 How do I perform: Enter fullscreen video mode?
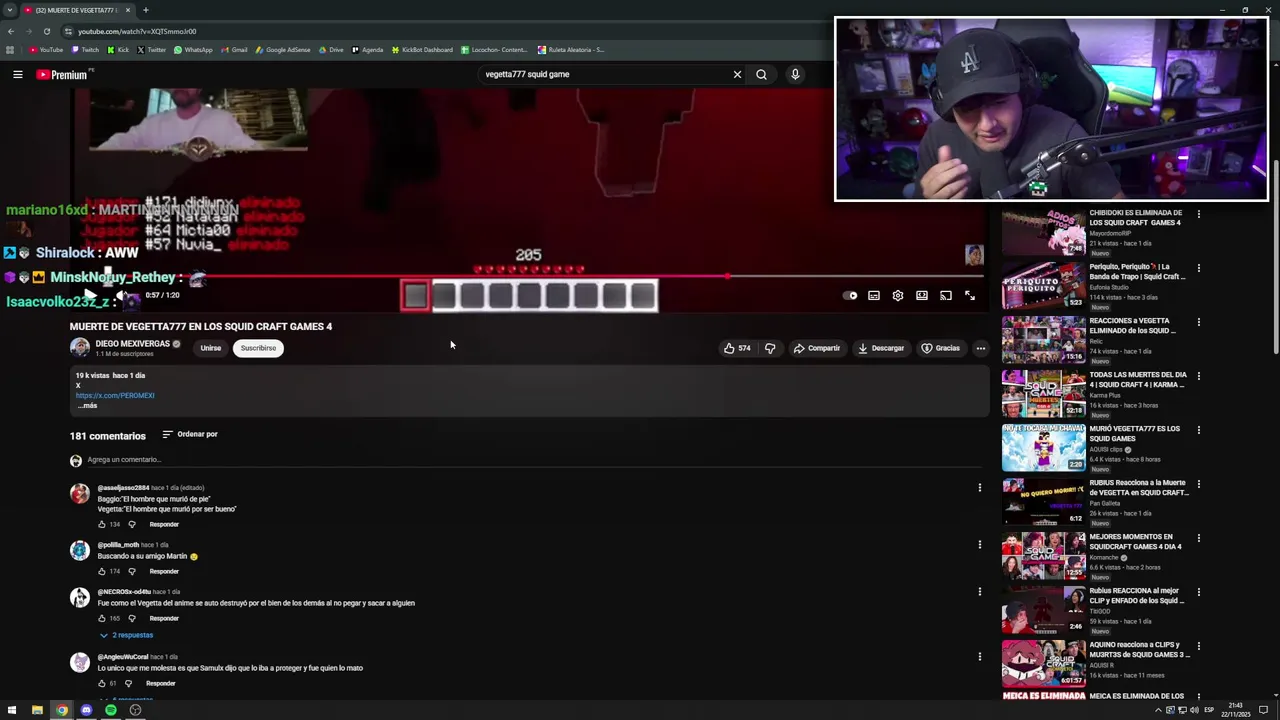click(x=970, y=296)
